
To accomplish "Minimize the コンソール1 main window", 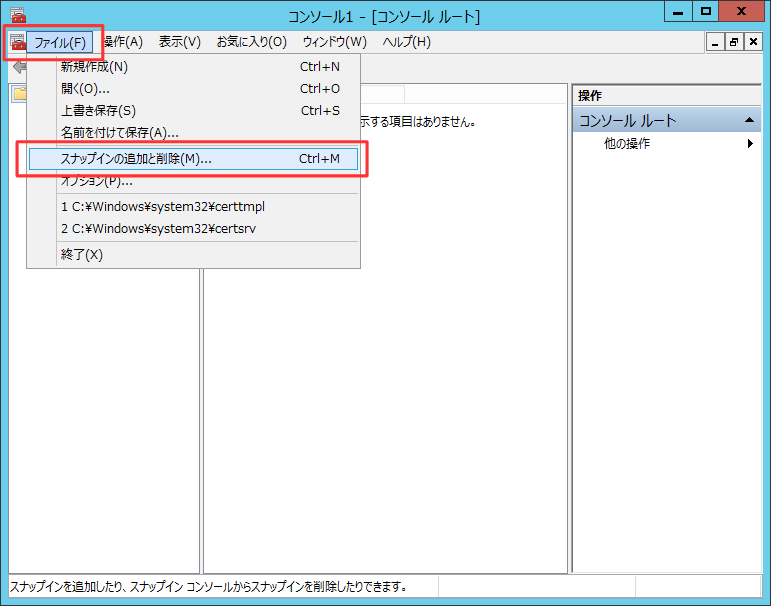I will tap(678, 11).
